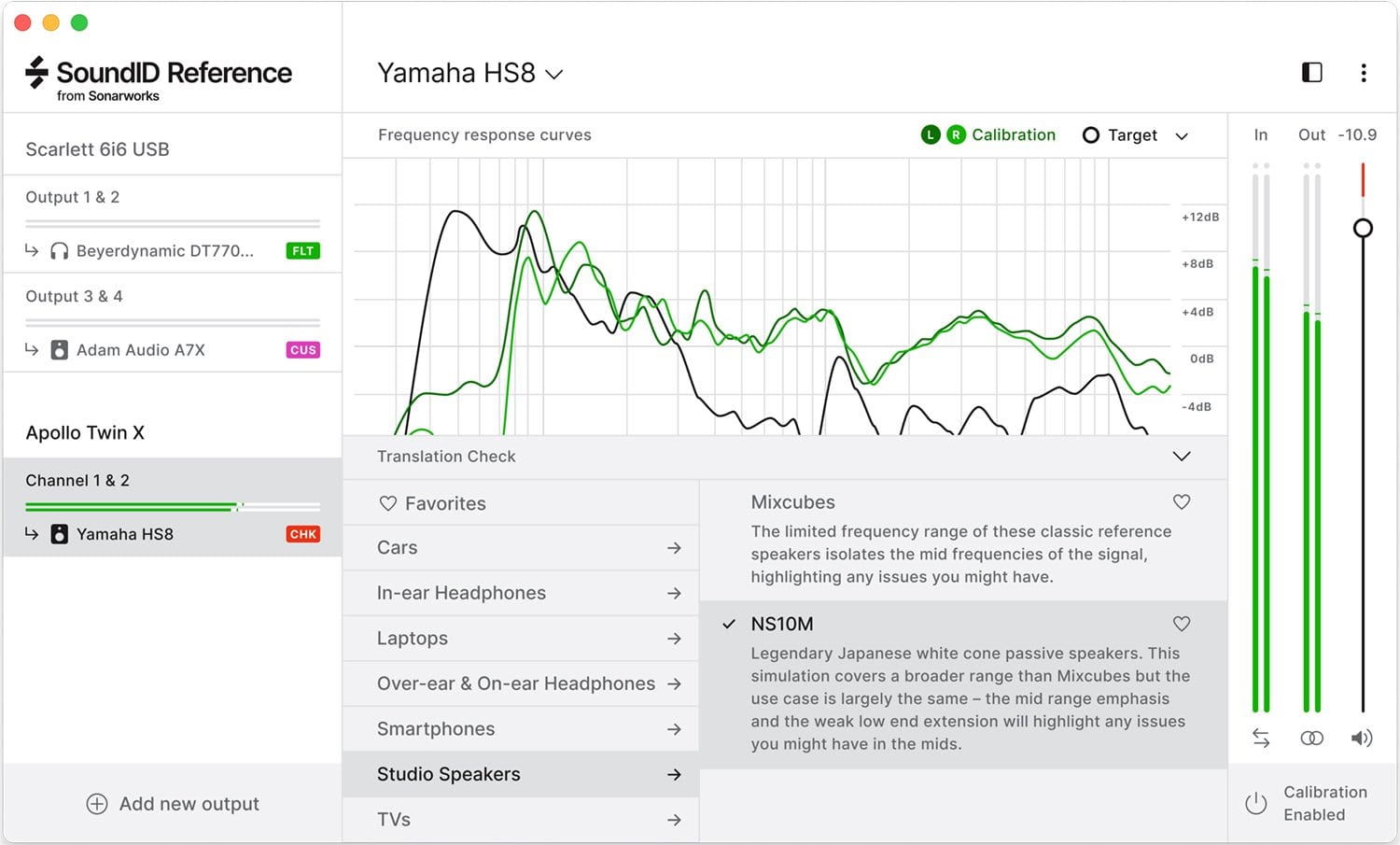Image resolution: width=1400 pixels, height=845 pixels.
Task: Open the Studio Speakers category
Action: point(521,774)
